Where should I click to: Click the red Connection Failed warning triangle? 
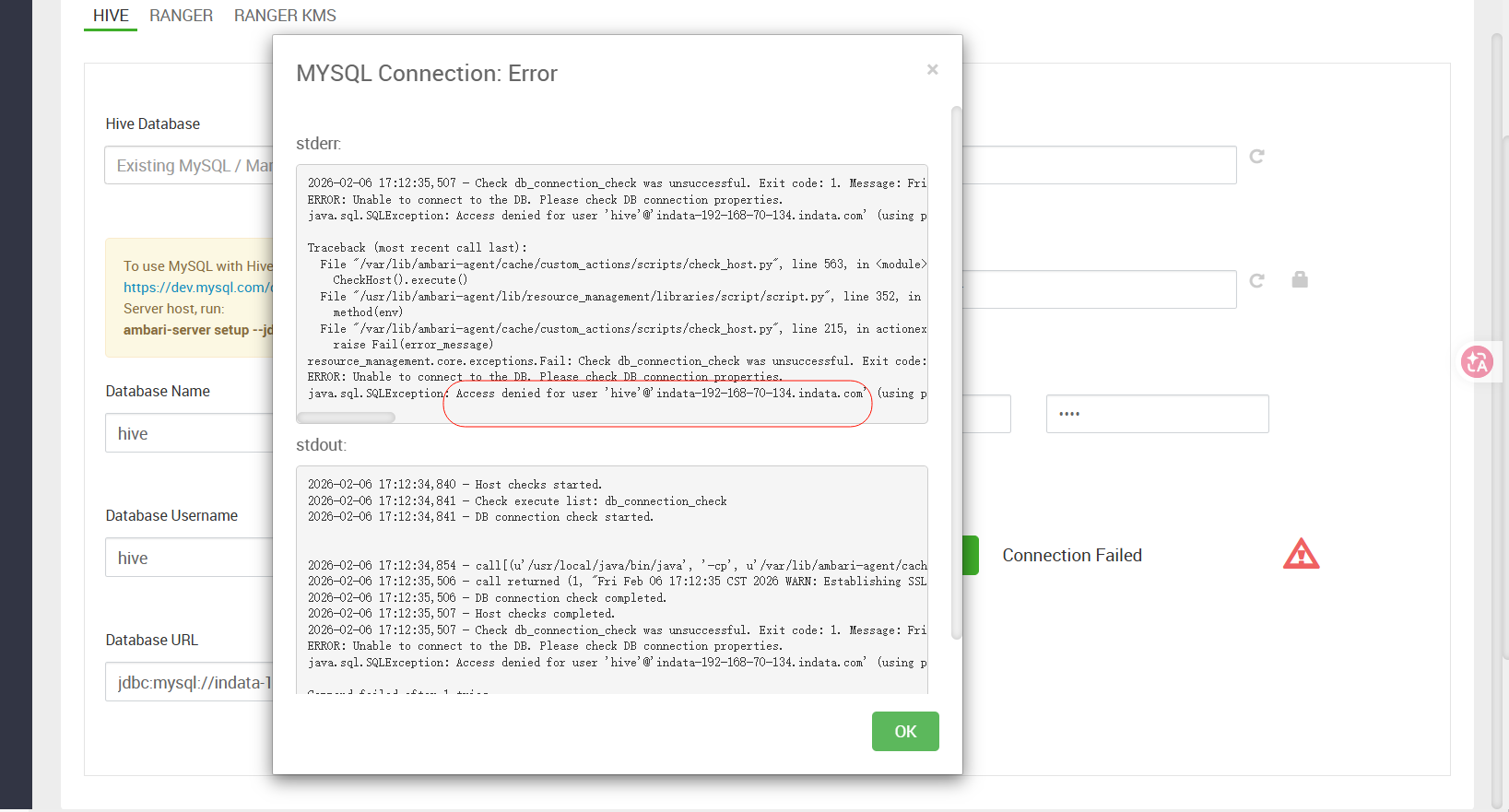pos(1301,554)
